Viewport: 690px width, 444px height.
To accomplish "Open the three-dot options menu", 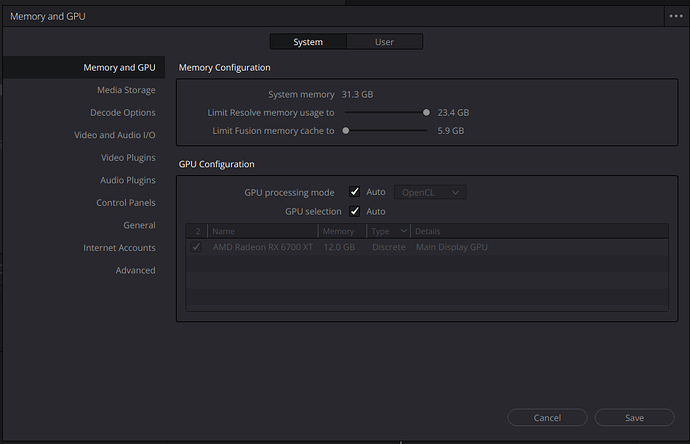I will (x=675, y=16).
